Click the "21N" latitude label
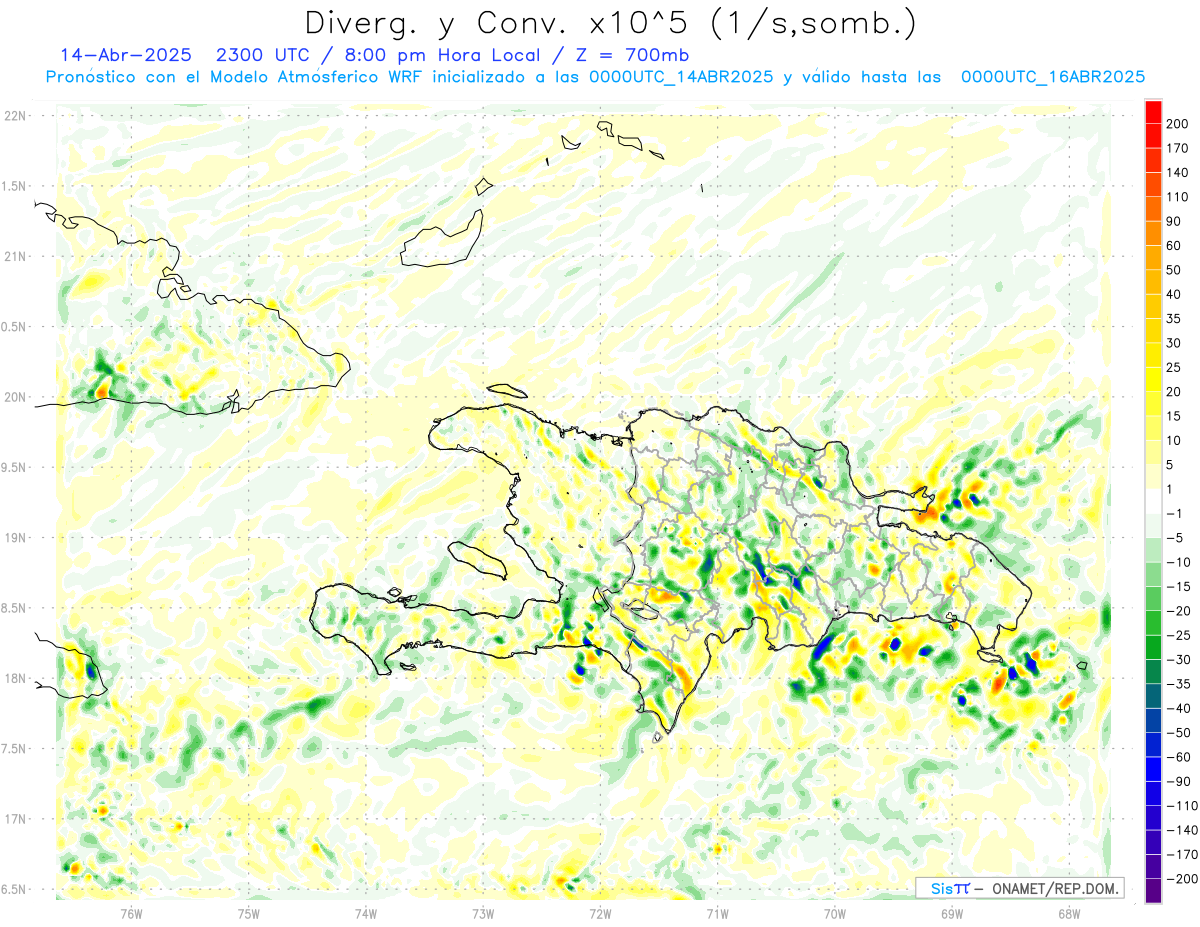1200x927 pixels. pyautogui.click(x=14, y=256)
